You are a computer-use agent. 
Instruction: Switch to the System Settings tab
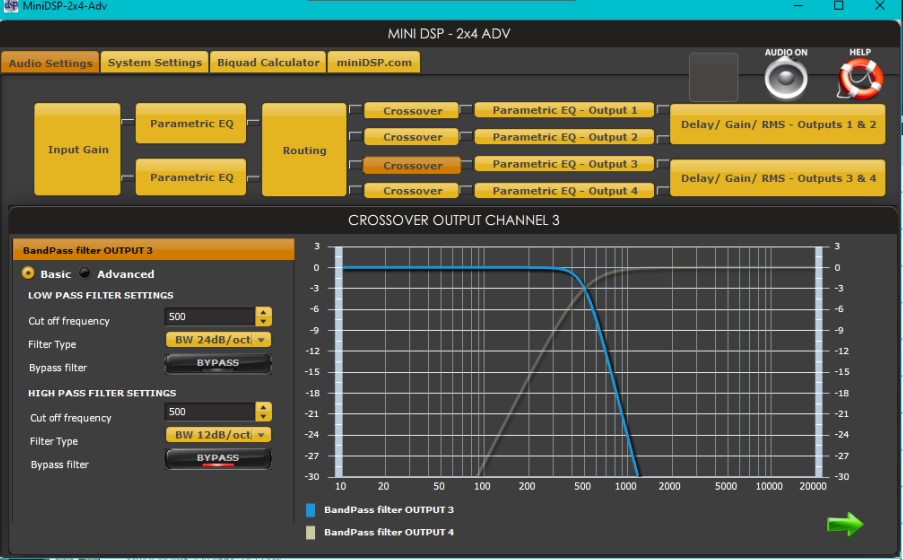pyautogui.click(x=154, y=62)
